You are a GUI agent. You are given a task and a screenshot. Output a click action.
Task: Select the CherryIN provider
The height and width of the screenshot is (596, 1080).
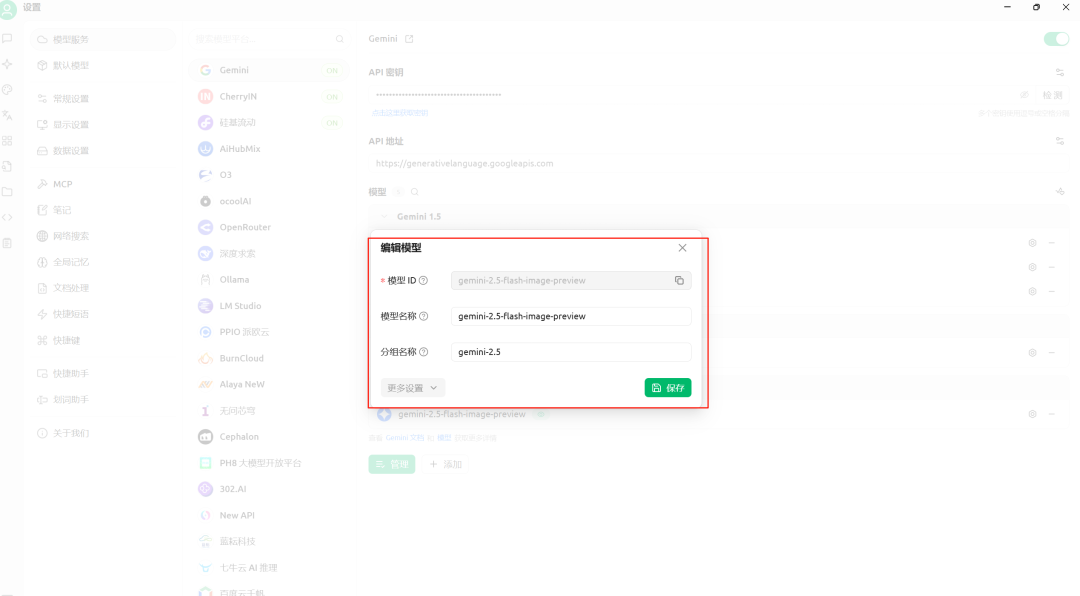(269, 96)
